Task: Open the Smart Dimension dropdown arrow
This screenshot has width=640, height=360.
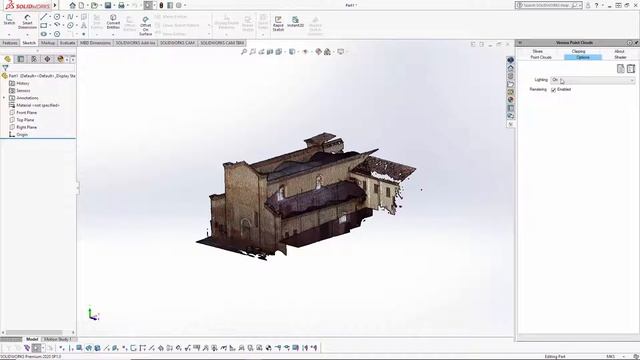Action: coord(27,35)
